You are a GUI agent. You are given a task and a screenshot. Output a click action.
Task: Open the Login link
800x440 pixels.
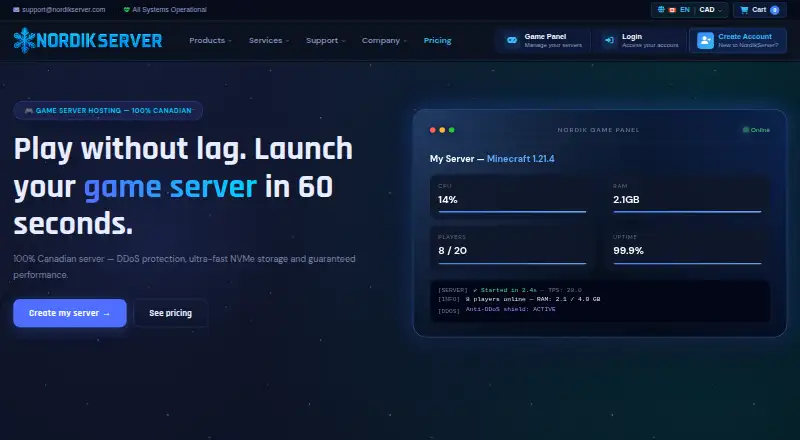(x=641, y=41)
